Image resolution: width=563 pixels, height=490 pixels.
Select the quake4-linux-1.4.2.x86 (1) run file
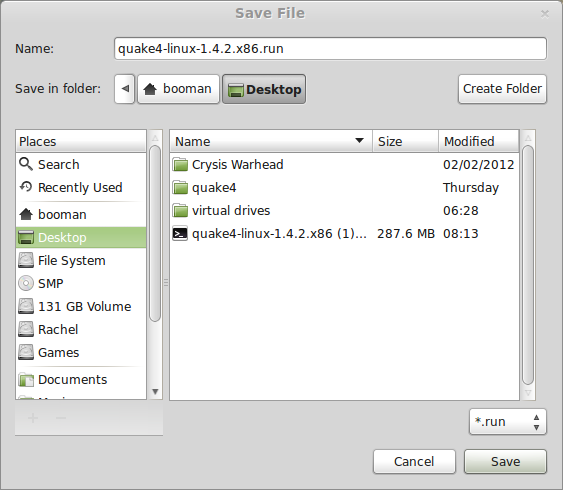[x=344, y=233]
